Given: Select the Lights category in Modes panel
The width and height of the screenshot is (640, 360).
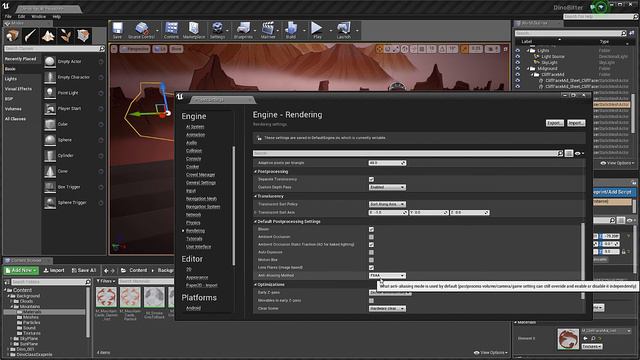Looking at the screenshot, I should [11, 79].
